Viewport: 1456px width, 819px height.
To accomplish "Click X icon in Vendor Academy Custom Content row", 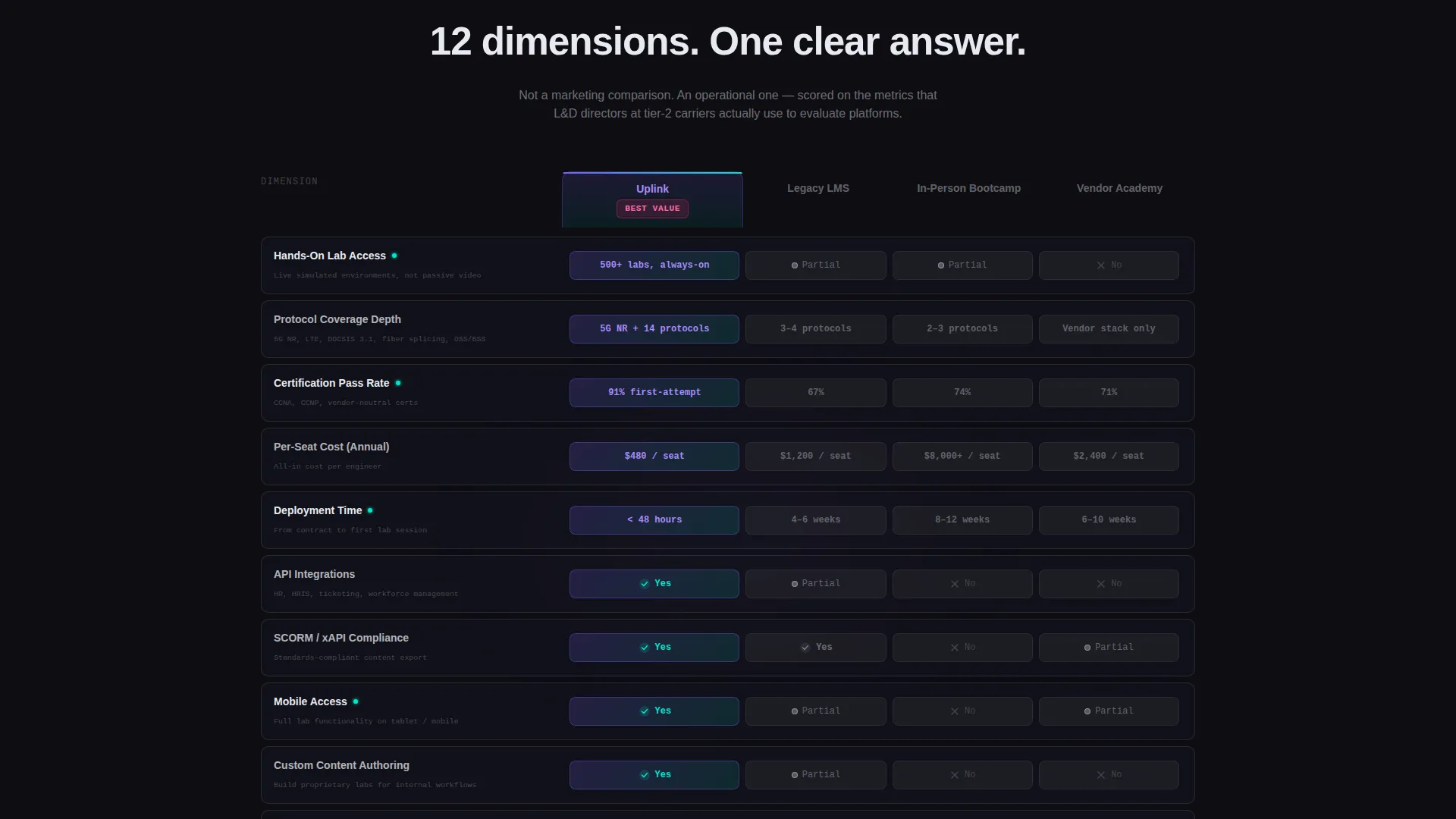I will (x=1101, y=775).
